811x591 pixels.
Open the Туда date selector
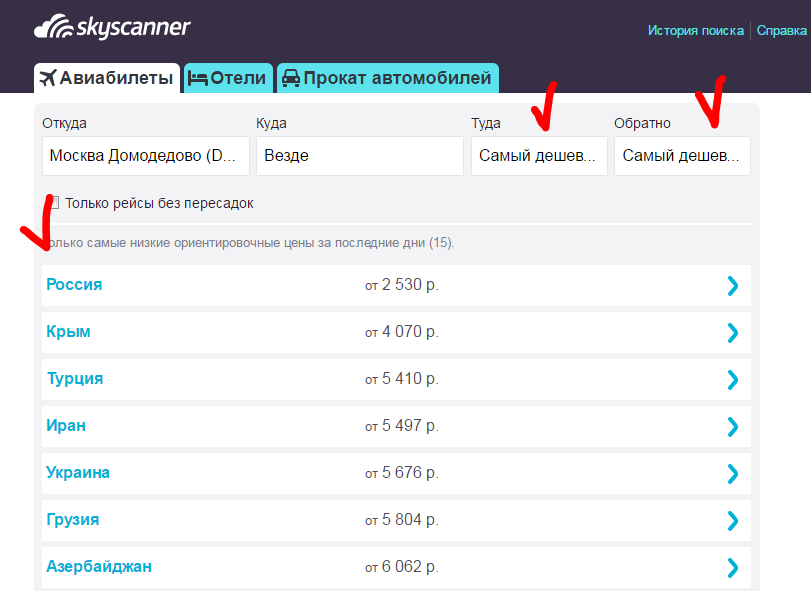pos(539,156)
